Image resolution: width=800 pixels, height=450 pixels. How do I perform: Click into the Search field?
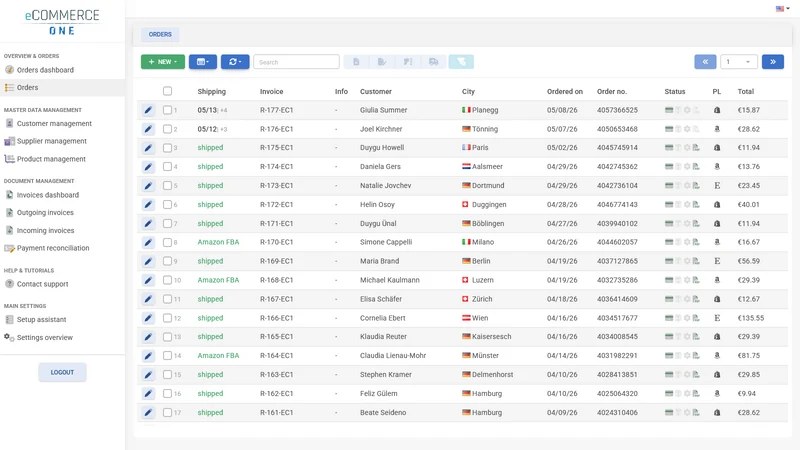pyautogui.click(x=296, y=62)
